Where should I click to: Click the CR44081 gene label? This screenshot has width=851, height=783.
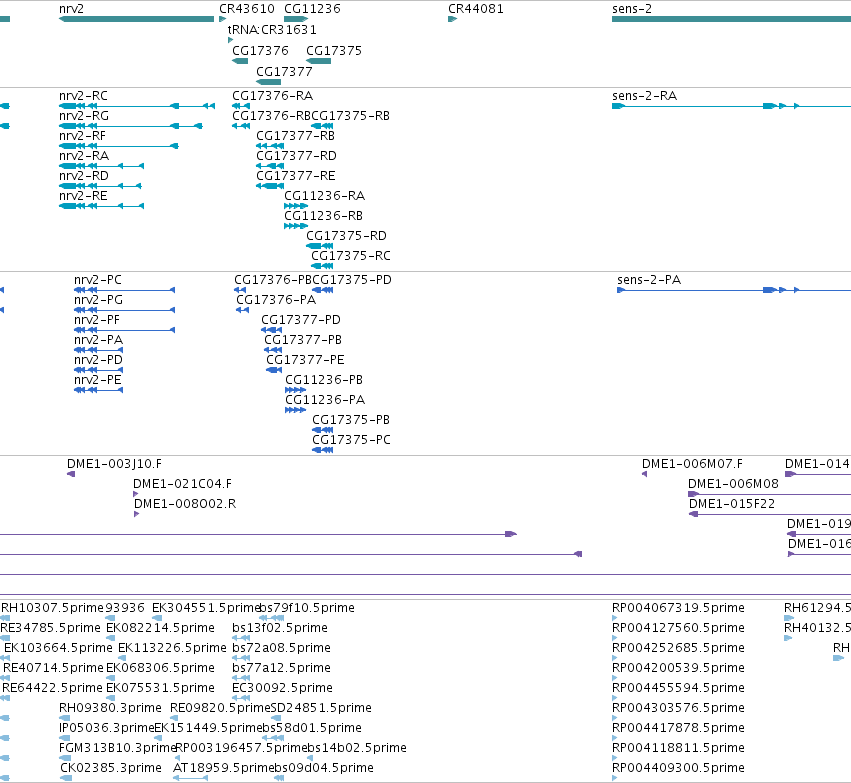(x=475, y=9)
